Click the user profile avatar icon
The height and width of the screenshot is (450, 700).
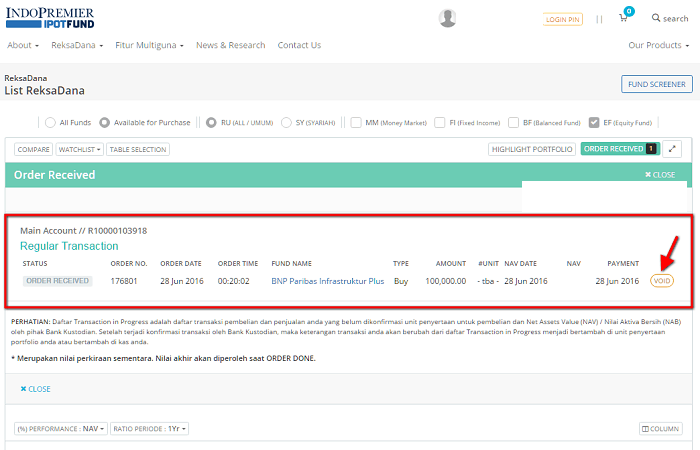click(447, 18)
